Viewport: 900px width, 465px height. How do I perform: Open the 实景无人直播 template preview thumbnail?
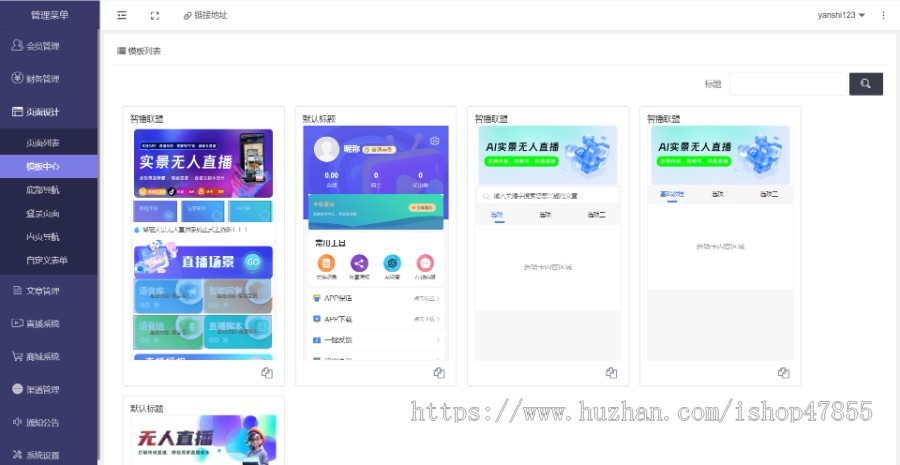(203, 243)
